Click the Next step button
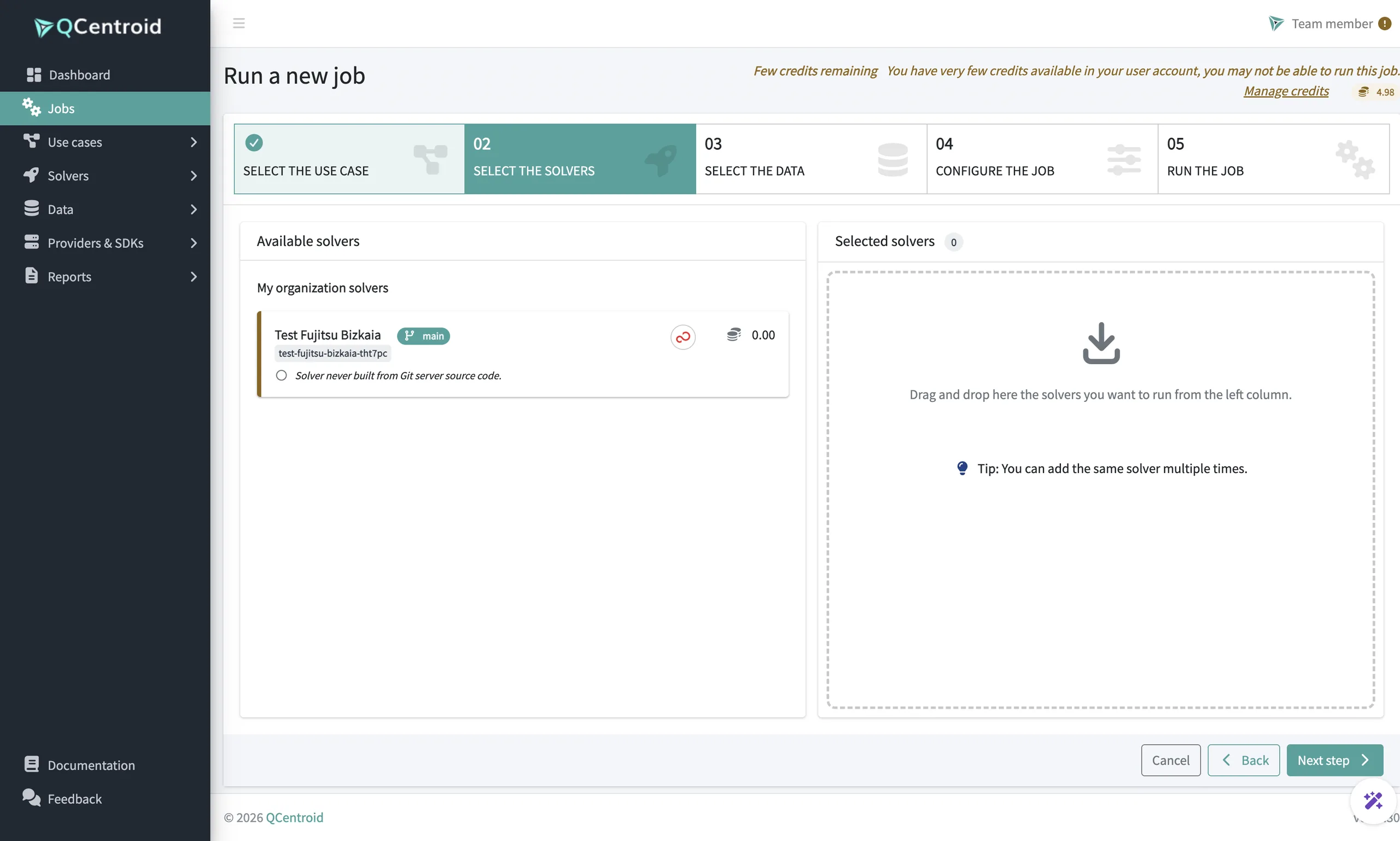Viewport: 1400px width, 841px height. coord(1335,760)
